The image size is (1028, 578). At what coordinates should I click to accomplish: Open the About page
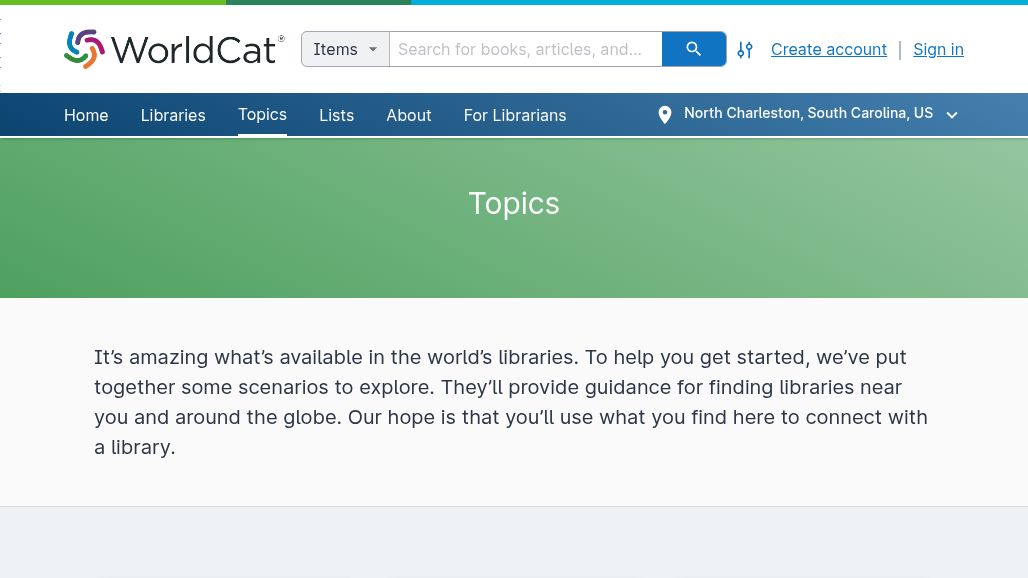click(408, 115)
